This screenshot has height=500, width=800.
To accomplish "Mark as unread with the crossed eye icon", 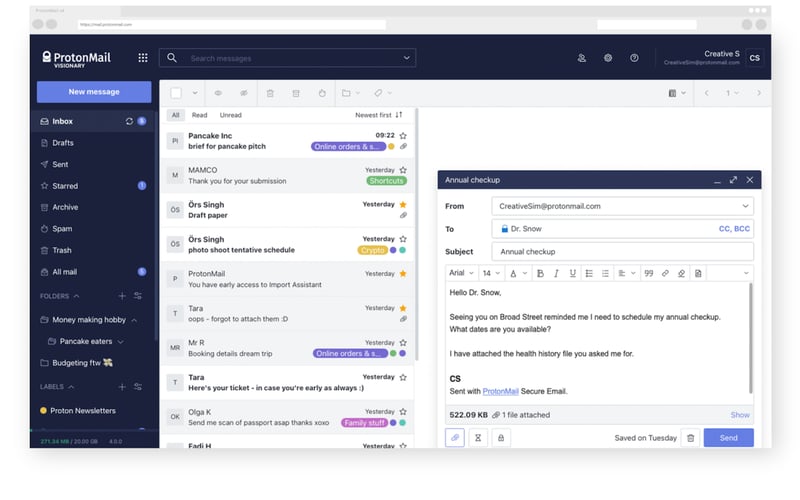I will (x=244, y=93).
